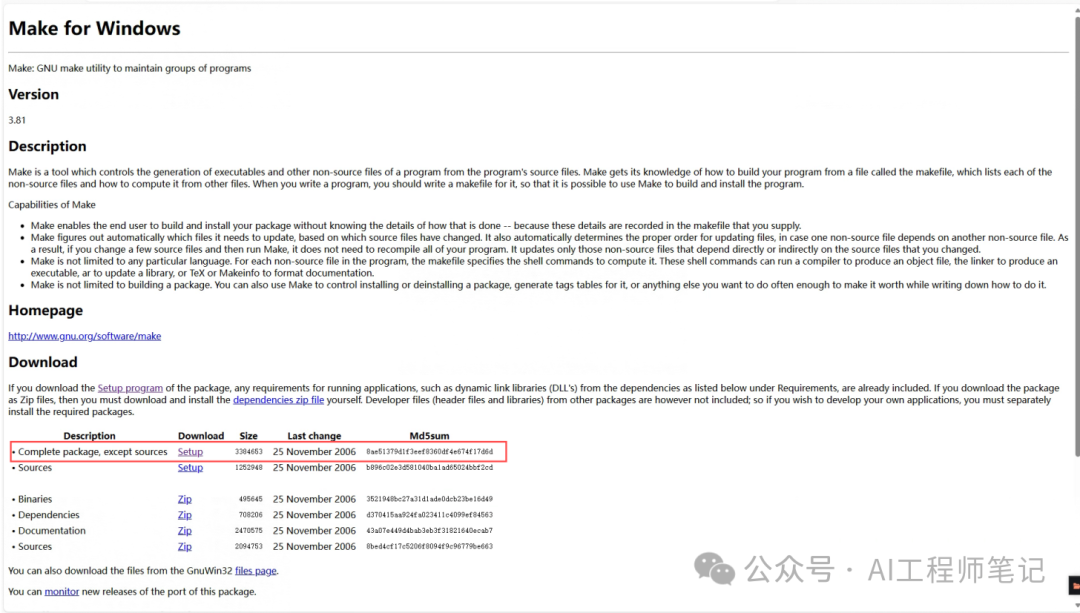This screenshot has width=1080, height=613.
Task: Click the version number 3.81
Action: point(17,120)
